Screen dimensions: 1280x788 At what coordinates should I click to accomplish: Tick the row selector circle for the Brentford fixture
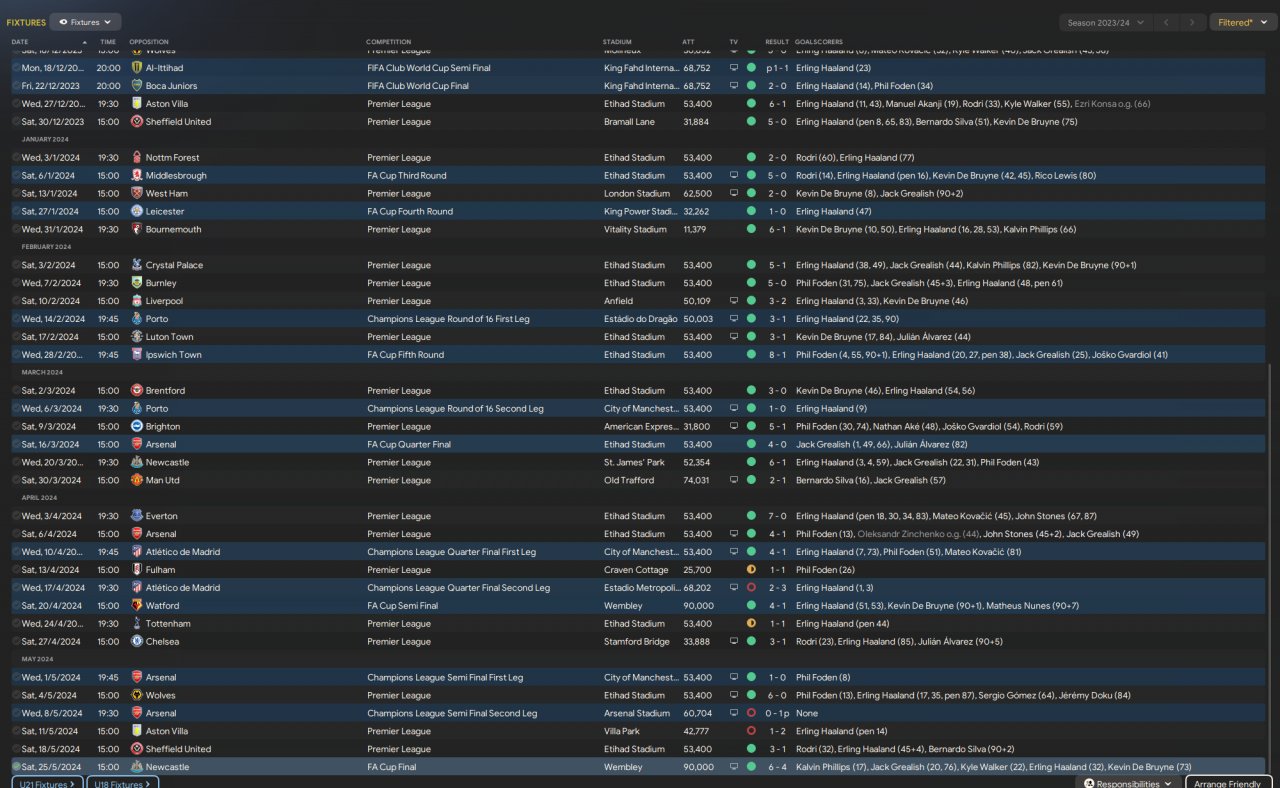pos(16,391)
